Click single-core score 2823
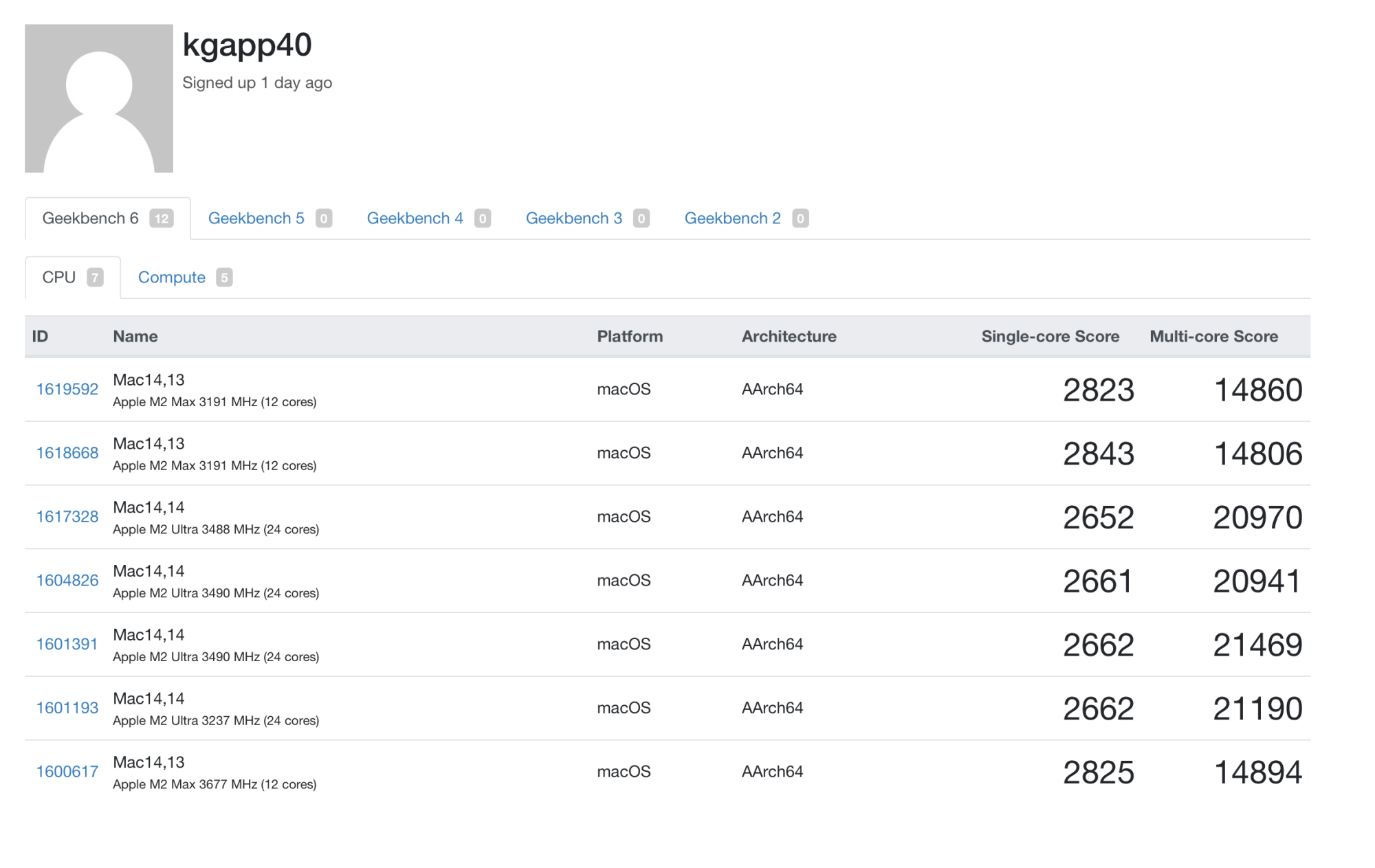 tap(1099, 390)
